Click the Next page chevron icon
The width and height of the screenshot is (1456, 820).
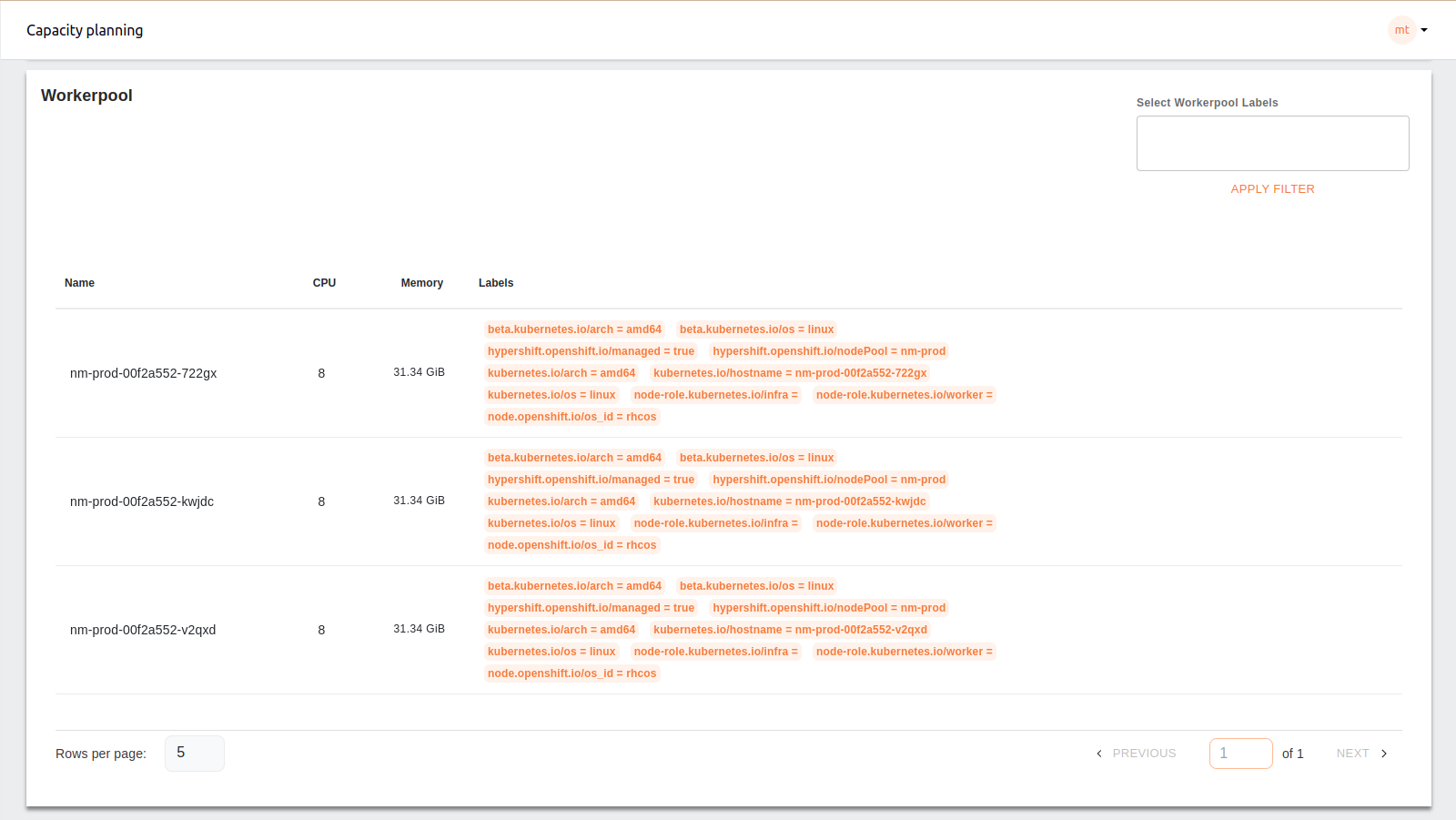1384,754
